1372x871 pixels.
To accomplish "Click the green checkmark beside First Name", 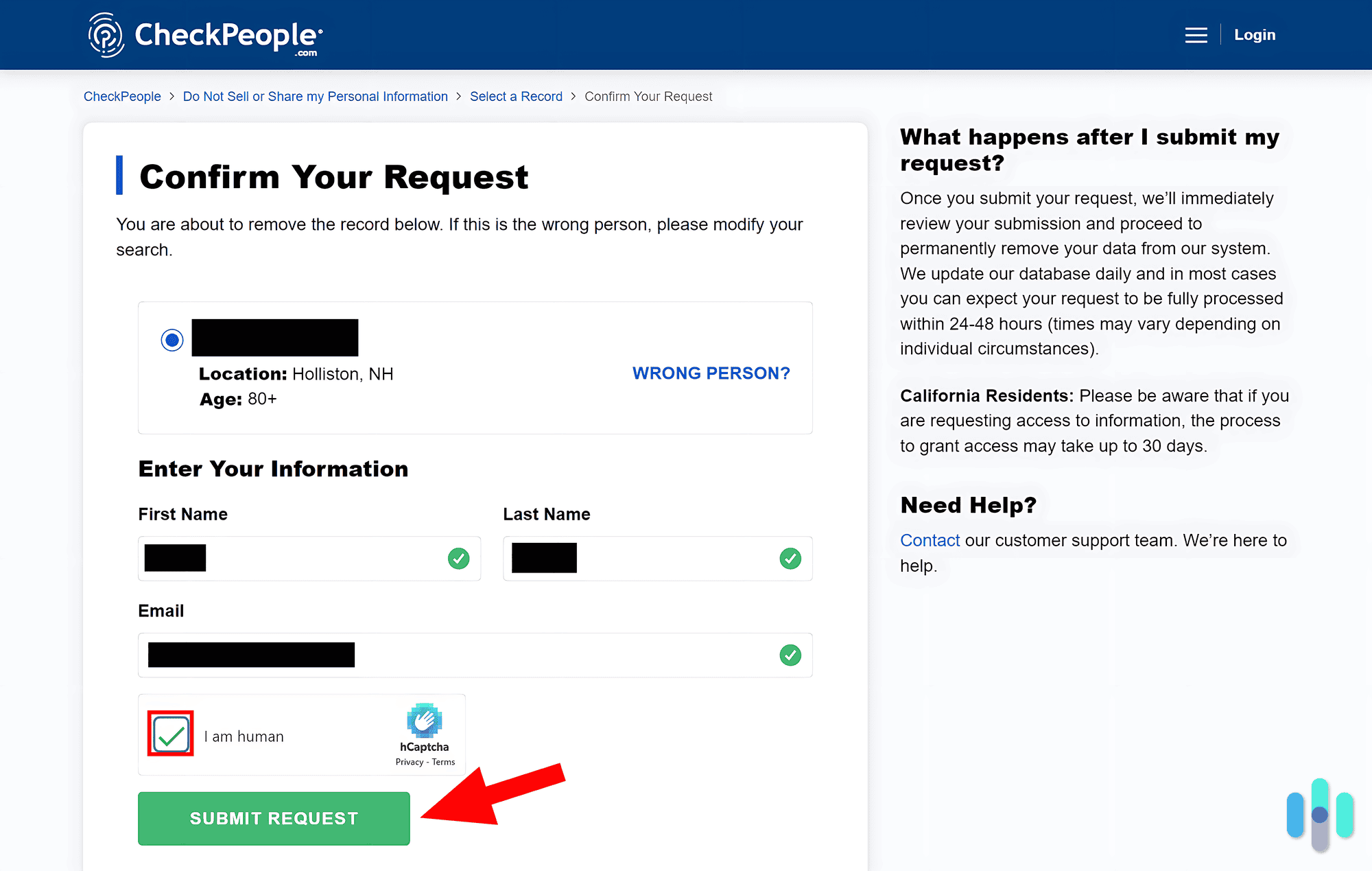I will click(x=458, y=558).
